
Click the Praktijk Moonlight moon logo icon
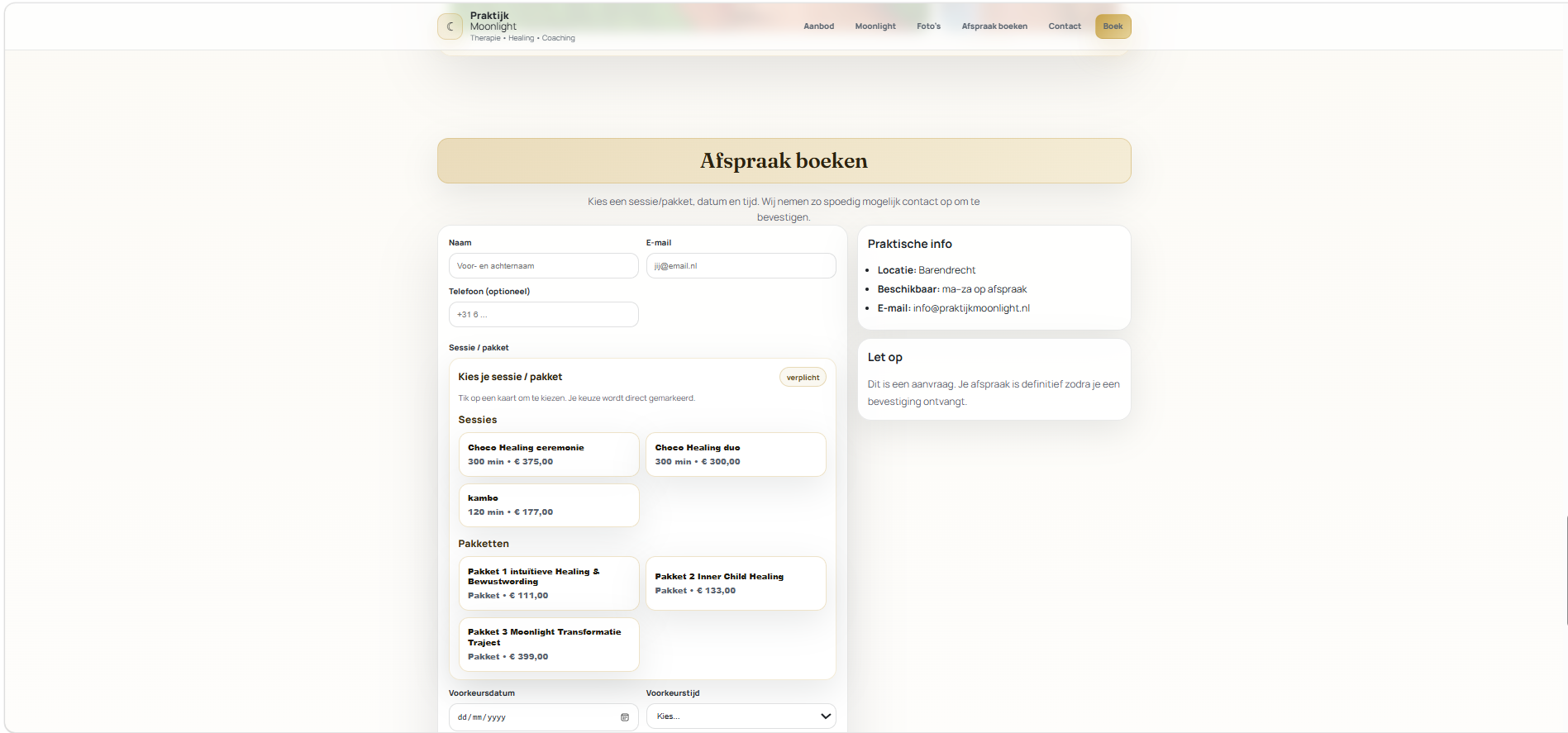[450, 26]
